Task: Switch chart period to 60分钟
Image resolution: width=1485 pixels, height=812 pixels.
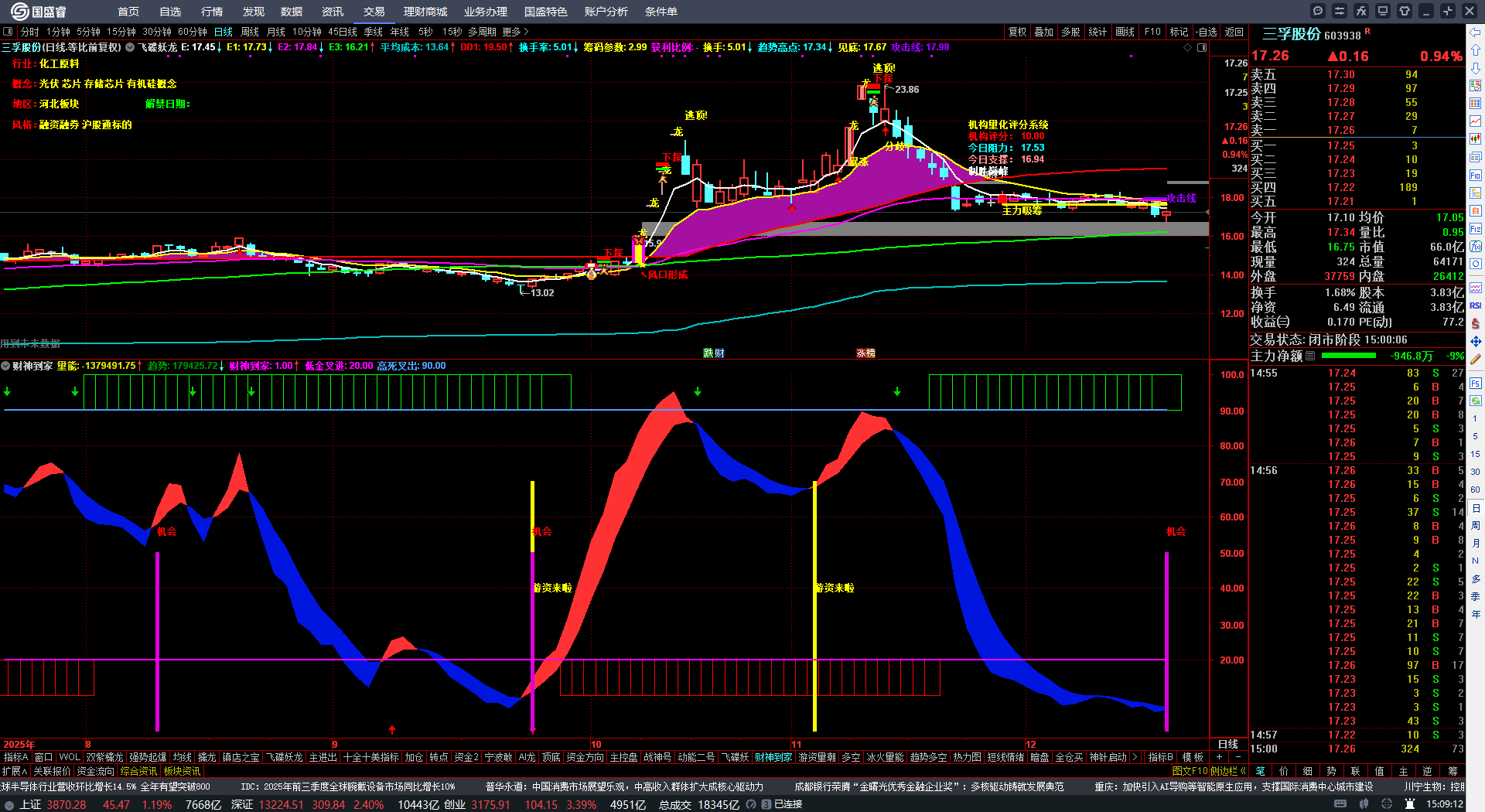Action: pyautogui.click(x=193, y=32)
